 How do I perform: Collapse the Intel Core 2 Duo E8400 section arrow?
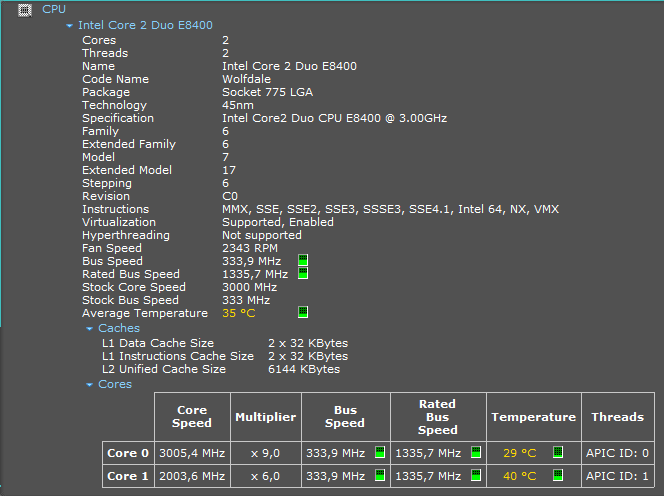click(x=69, y=26)
